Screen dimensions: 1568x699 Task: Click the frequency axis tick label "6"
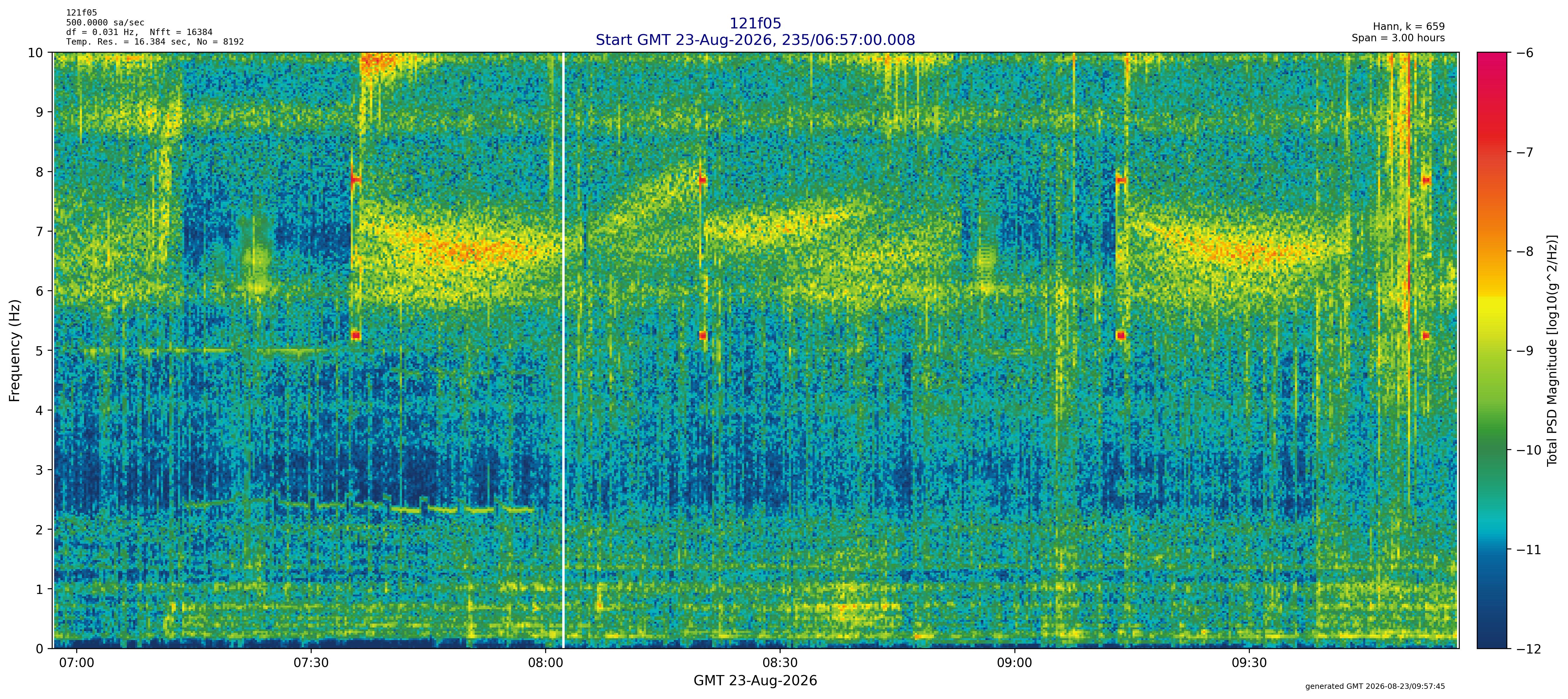pyautogui.click(x=39, y=292)
